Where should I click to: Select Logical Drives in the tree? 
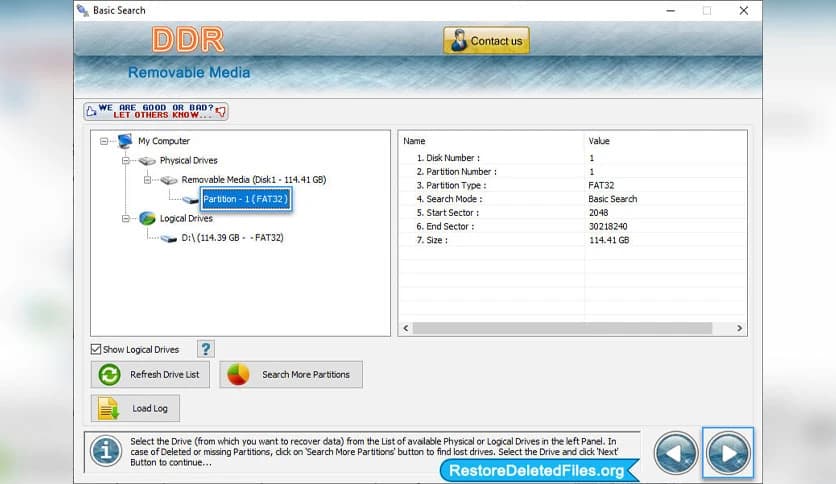click(186, 219)
